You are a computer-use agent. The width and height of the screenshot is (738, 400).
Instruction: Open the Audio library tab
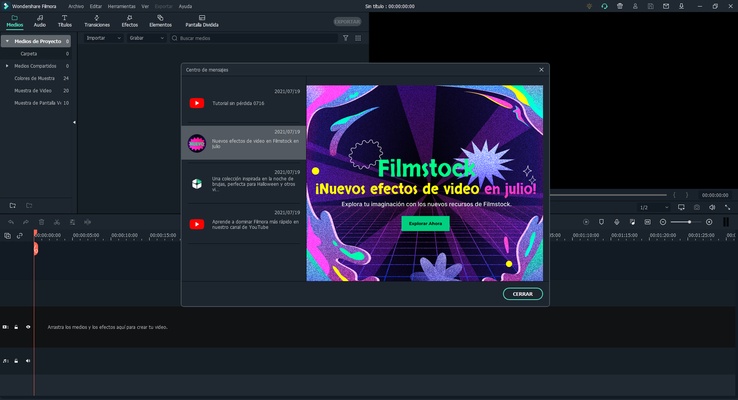coord(40,21)
